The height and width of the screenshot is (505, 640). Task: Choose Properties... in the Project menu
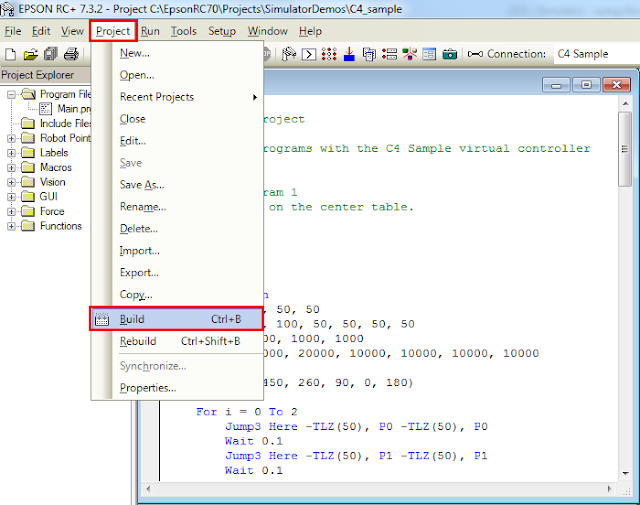(177, 388)
